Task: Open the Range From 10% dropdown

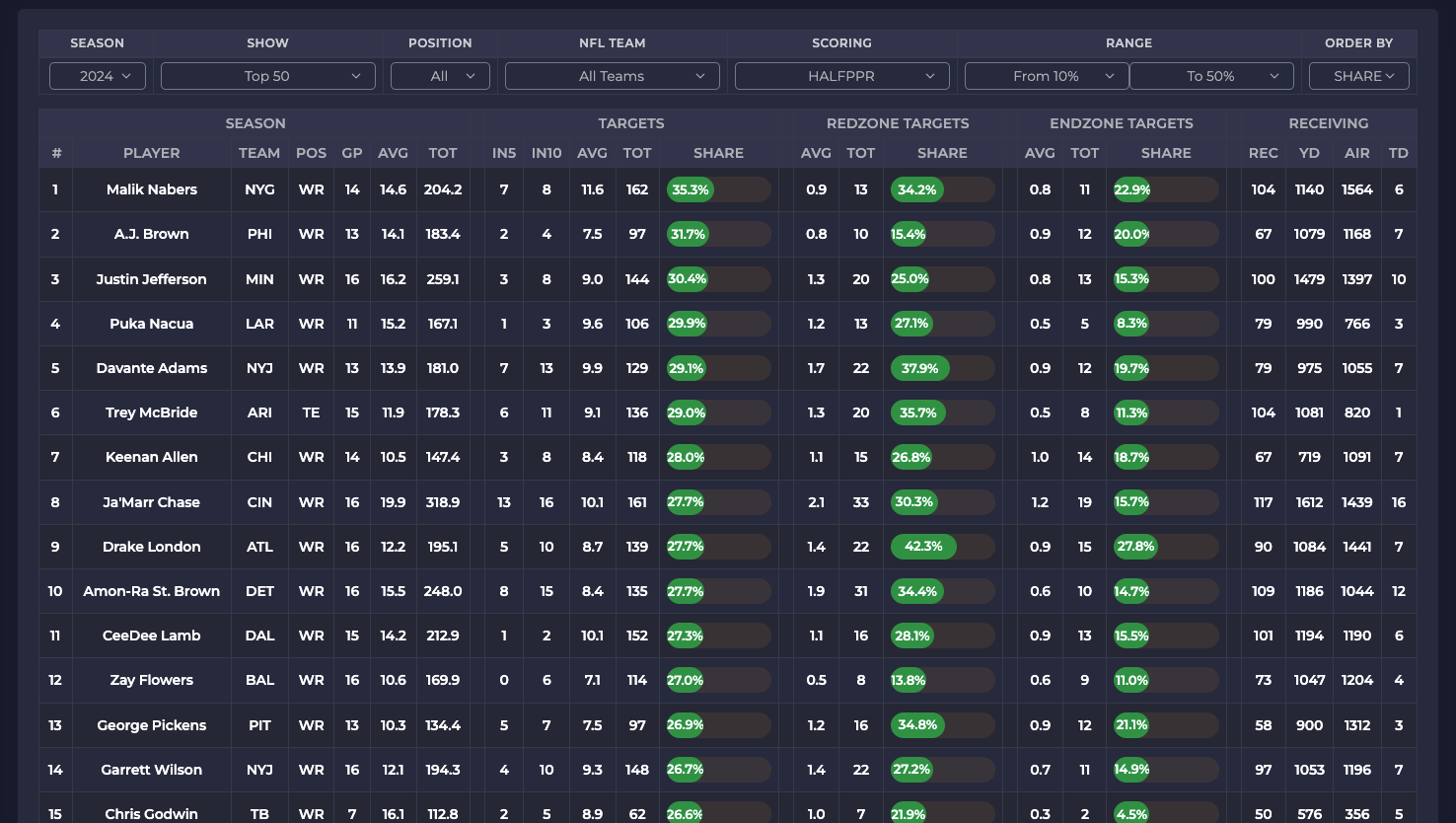Action: pyautogui.click(x=1047, y=76)
